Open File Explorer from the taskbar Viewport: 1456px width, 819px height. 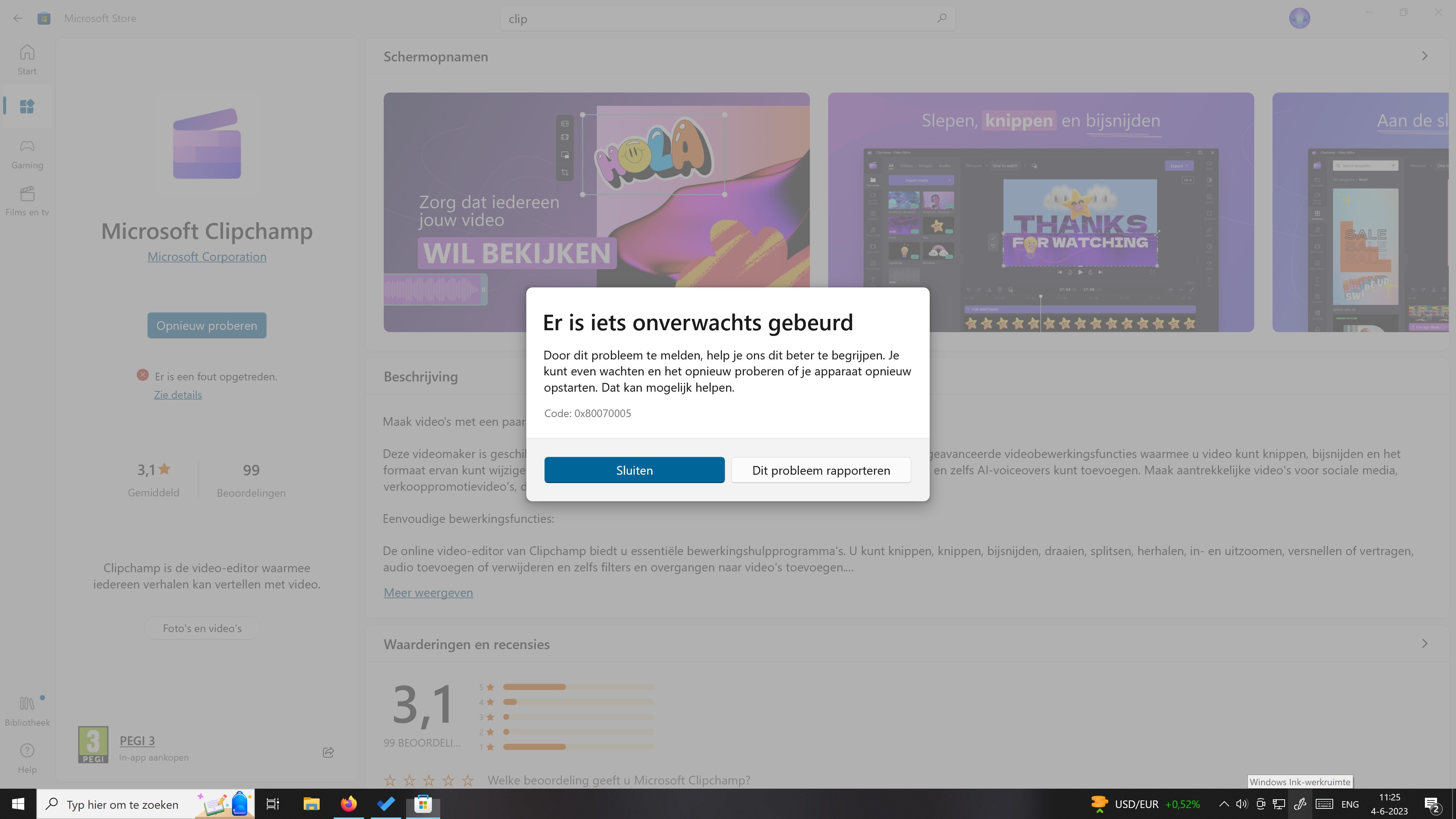point(311,804)
